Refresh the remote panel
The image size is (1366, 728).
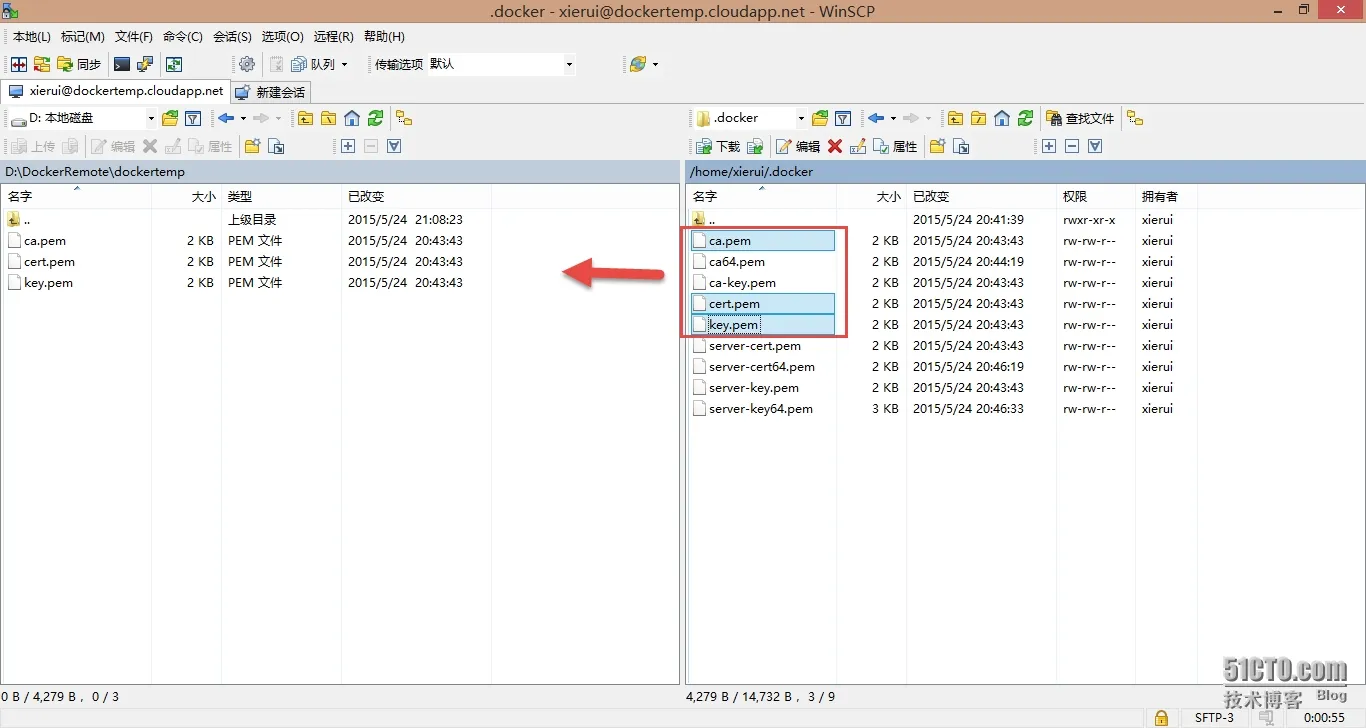click(x=1025, y=118)
